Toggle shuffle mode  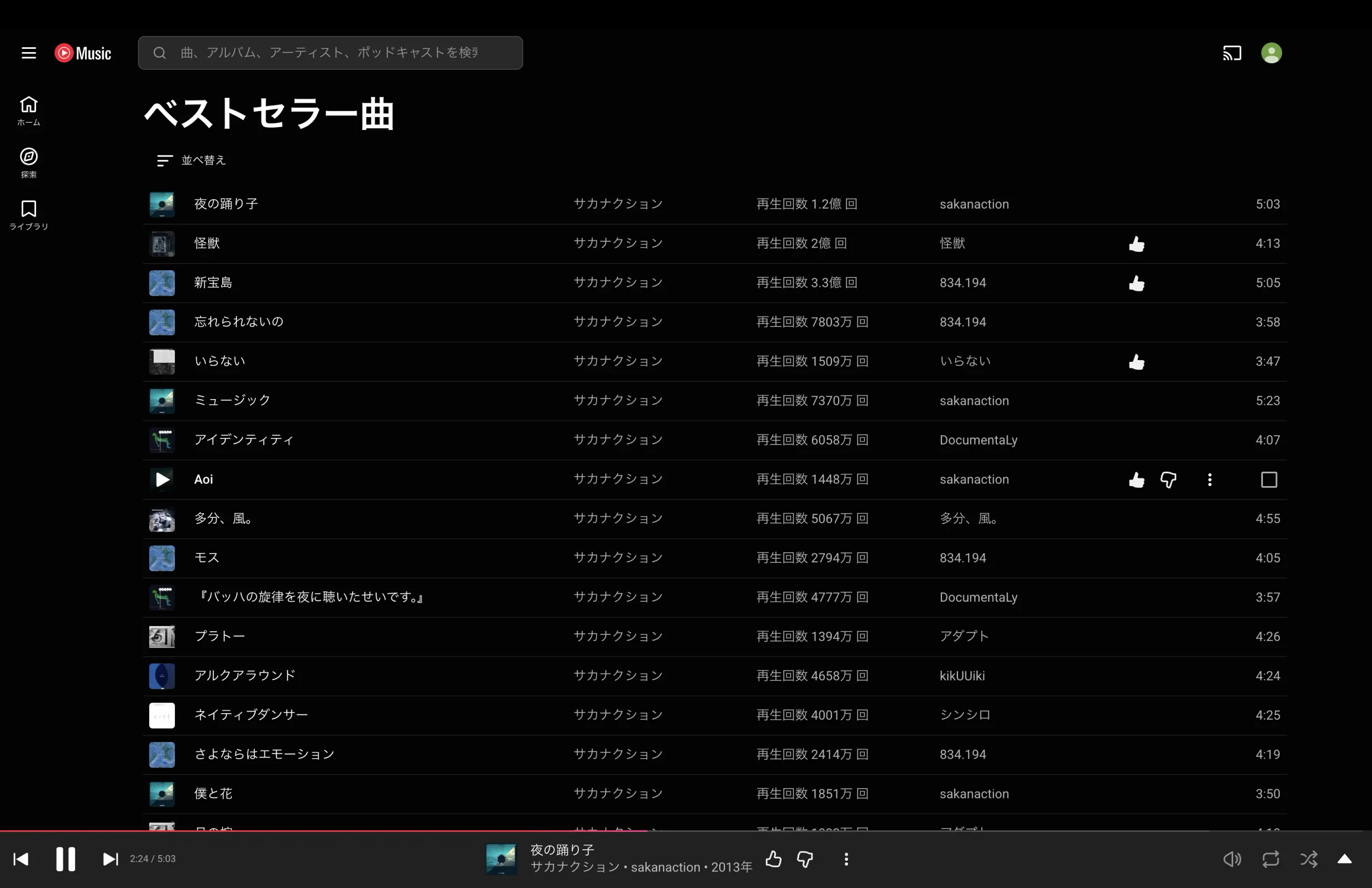click(1309, 859)
